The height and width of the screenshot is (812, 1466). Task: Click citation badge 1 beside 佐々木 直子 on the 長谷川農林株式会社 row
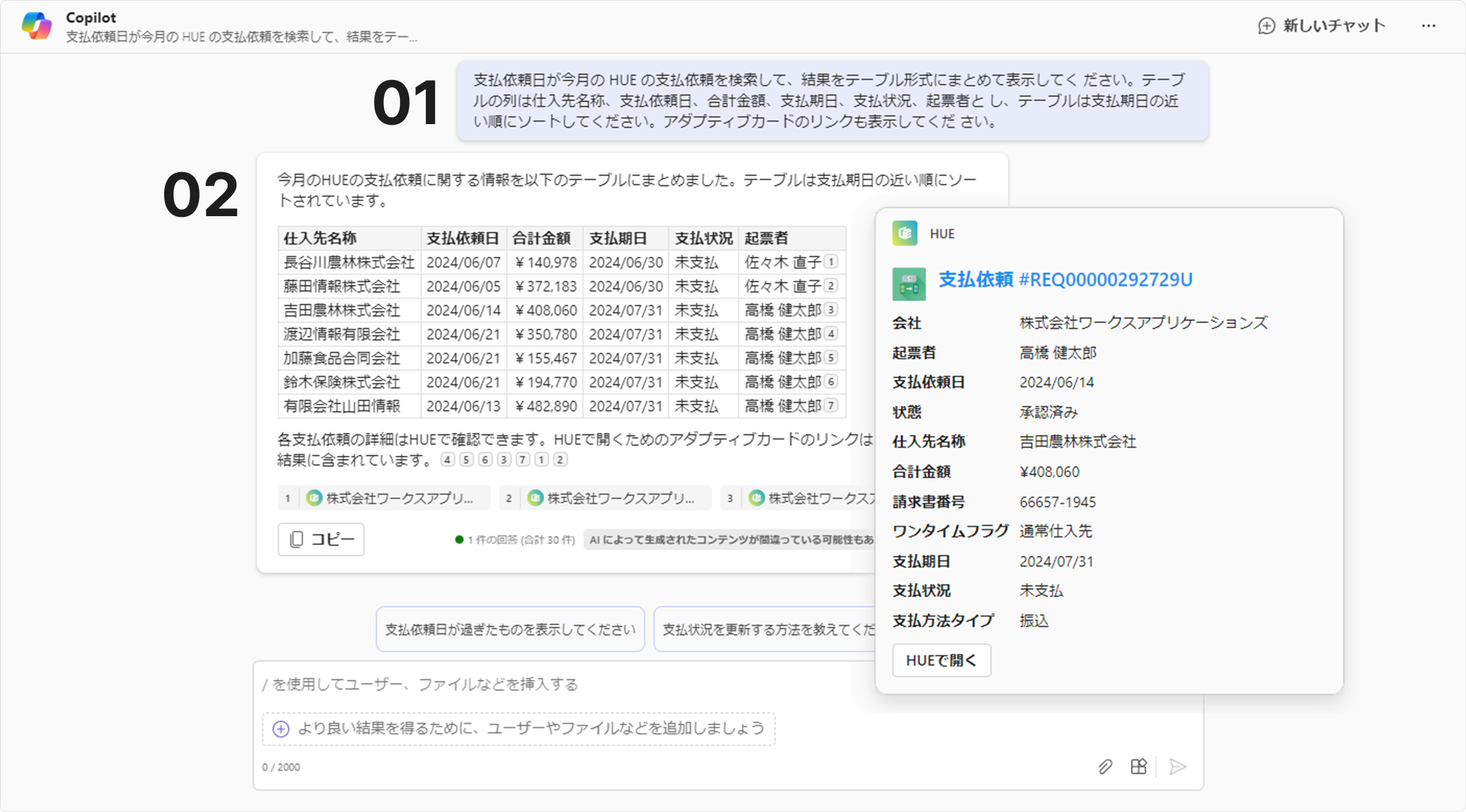pos(831,262)
